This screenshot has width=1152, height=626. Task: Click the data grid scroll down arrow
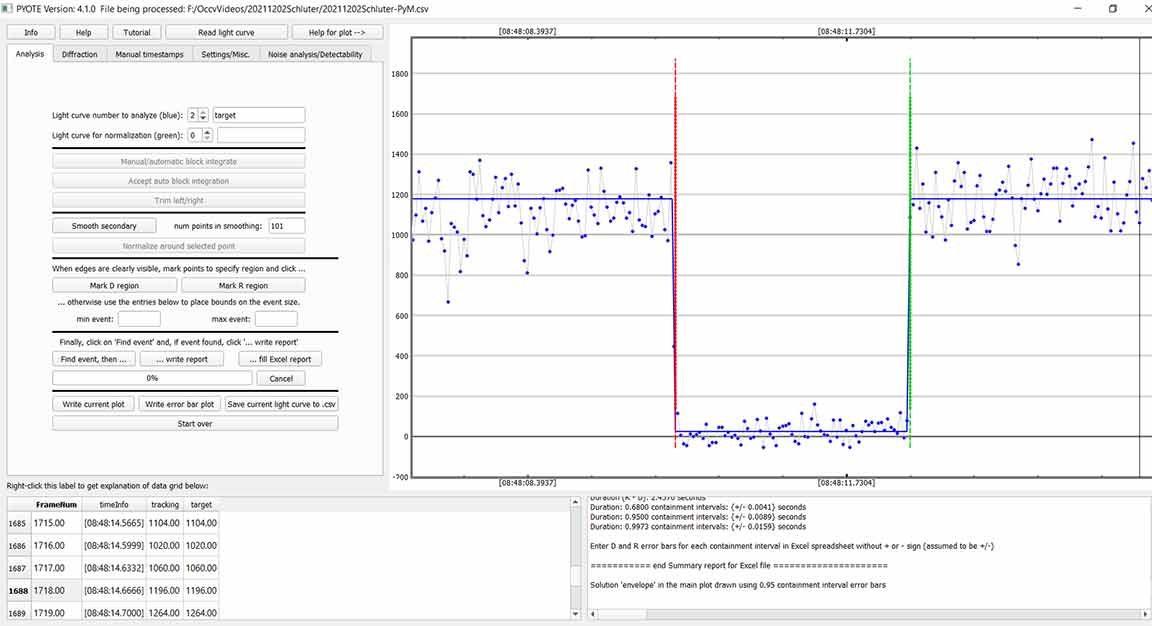click(x=575, y=614)
